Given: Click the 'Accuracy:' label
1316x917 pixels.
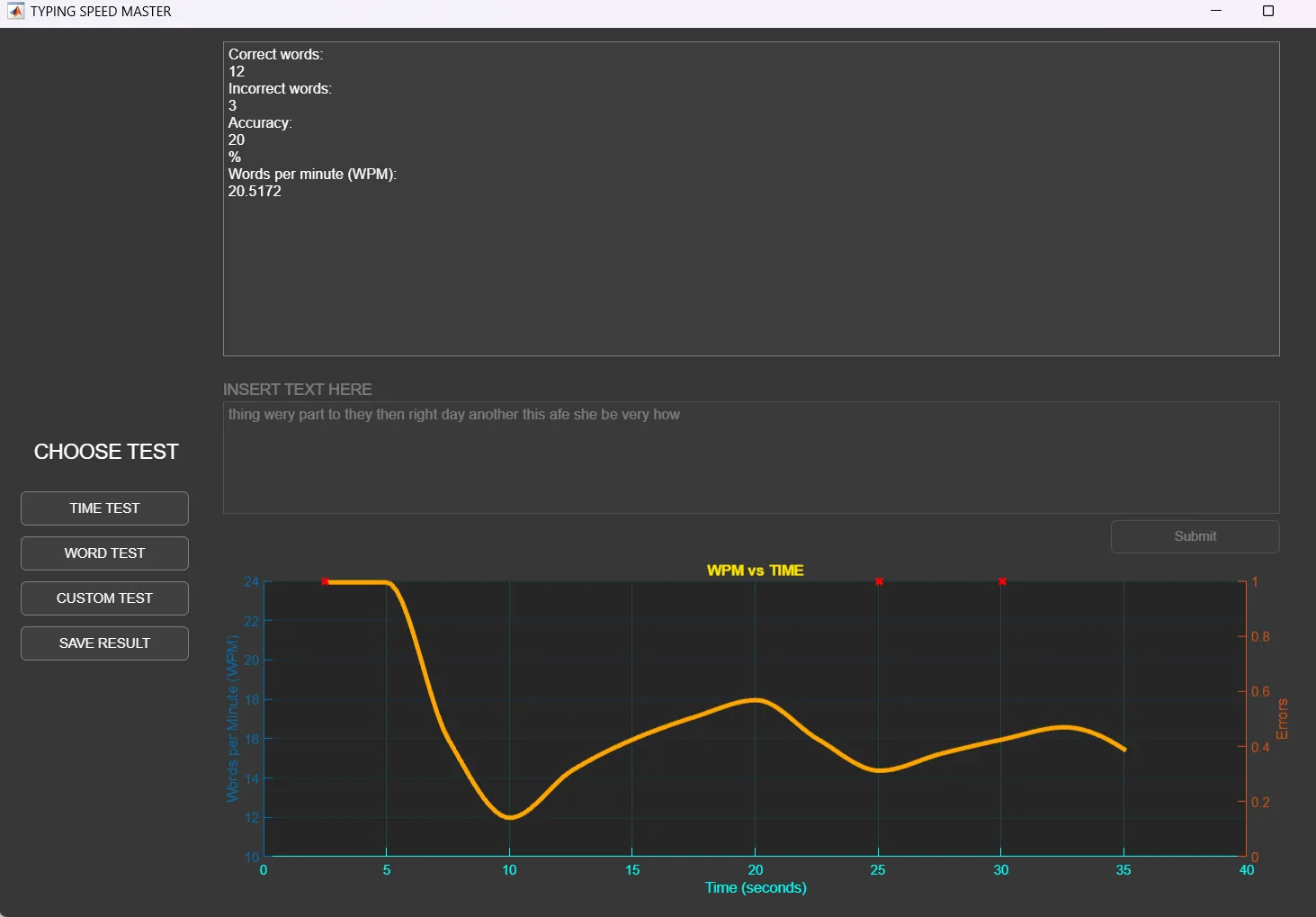Looking at the screenshot, I should [260, 122].
